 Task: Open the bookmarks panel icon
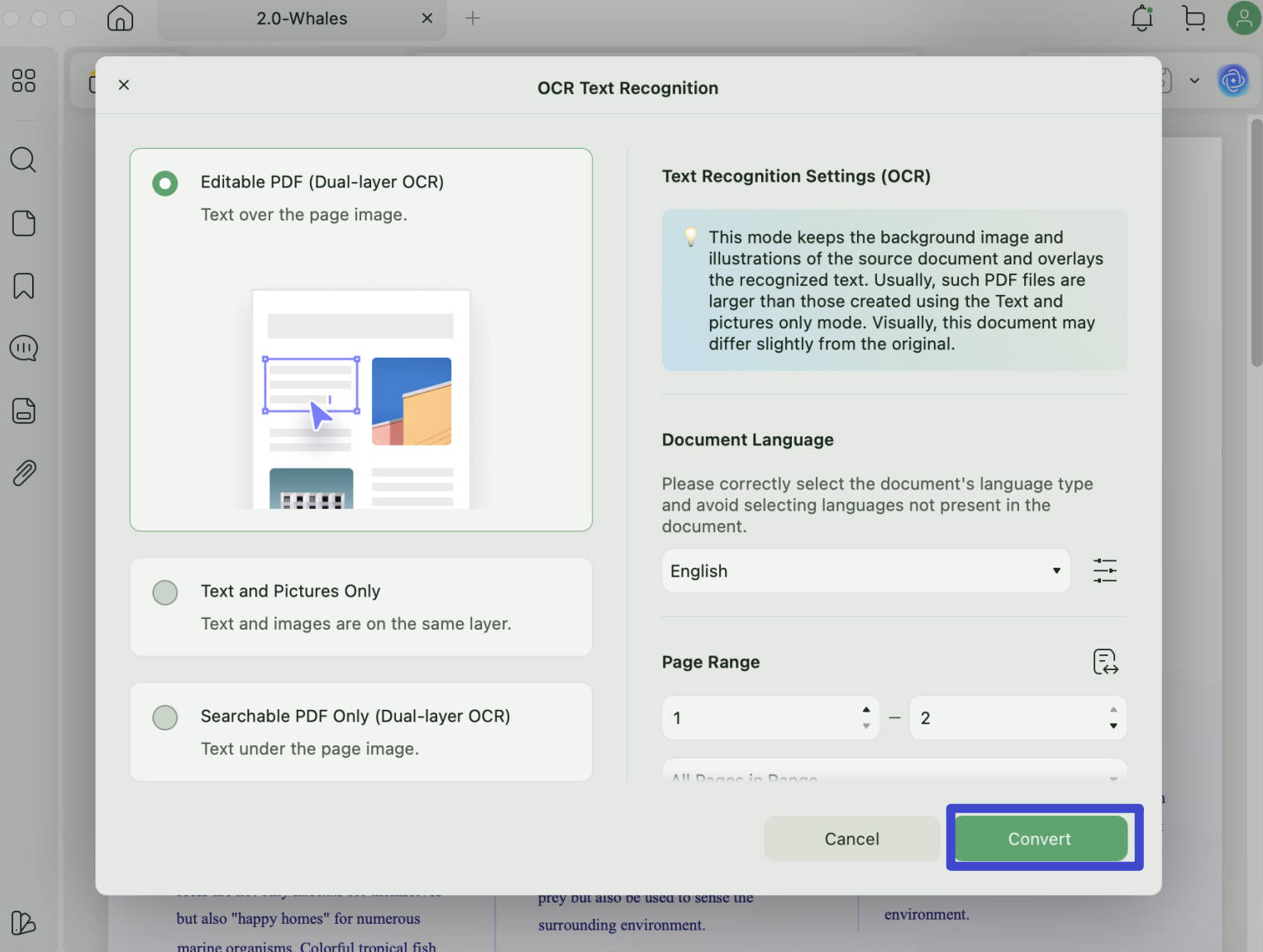coord(24,286)
